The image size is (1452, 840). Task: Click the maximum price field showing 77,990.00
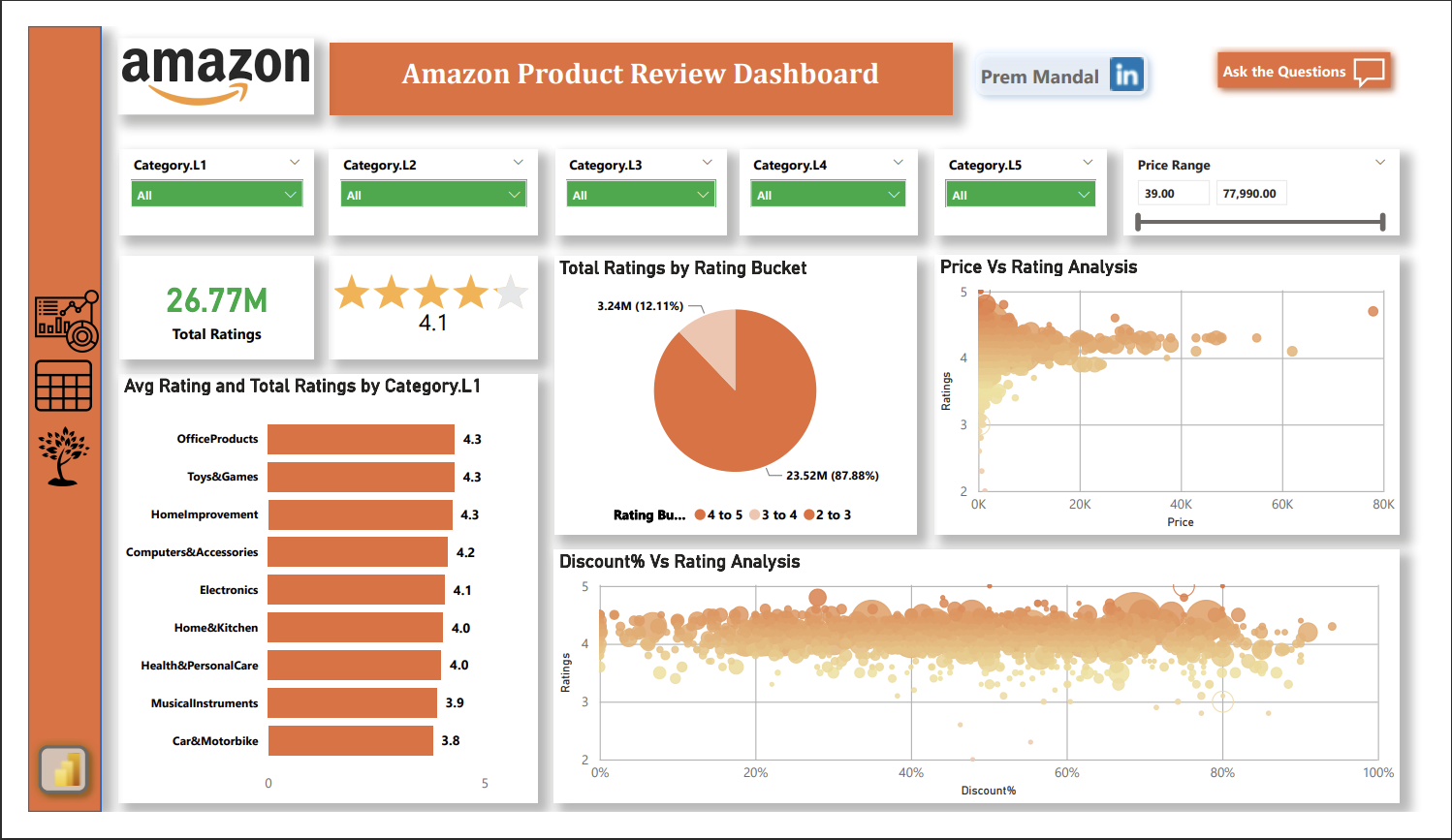1250,194
